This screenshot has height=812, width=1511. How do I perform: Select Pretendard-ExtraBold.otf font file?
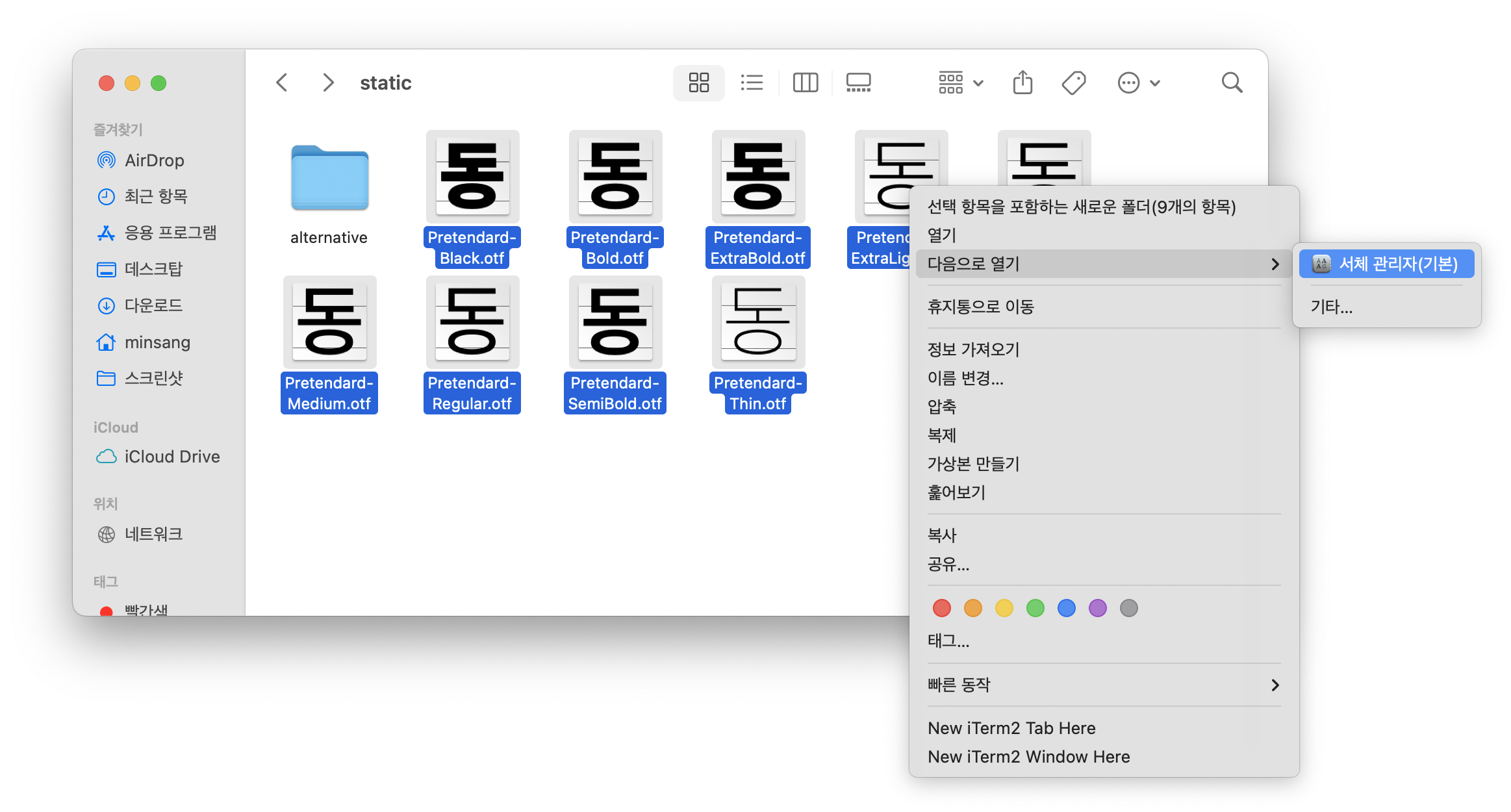click(x=758, y=198)
